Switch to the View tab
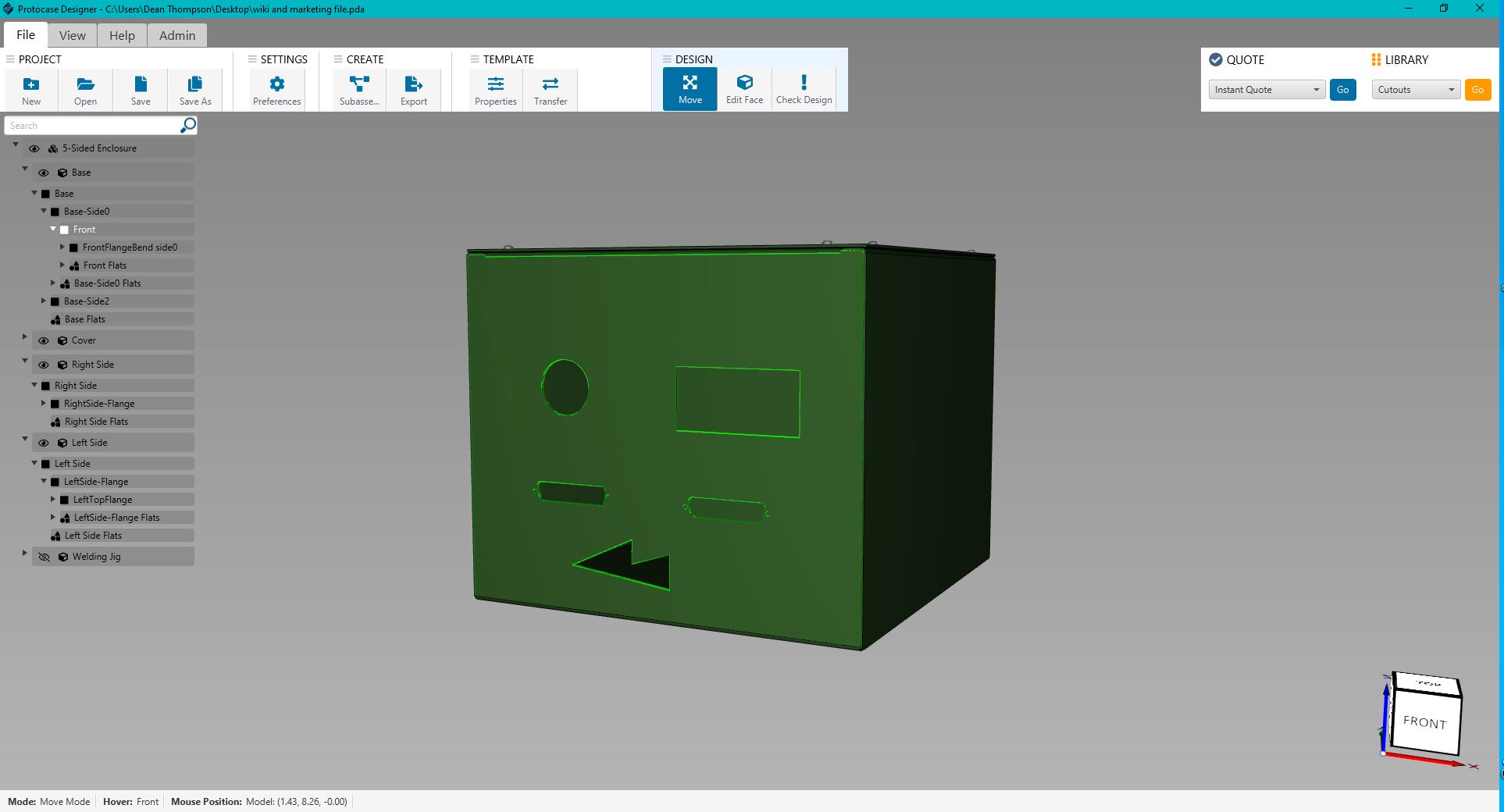 click(72, 35)
